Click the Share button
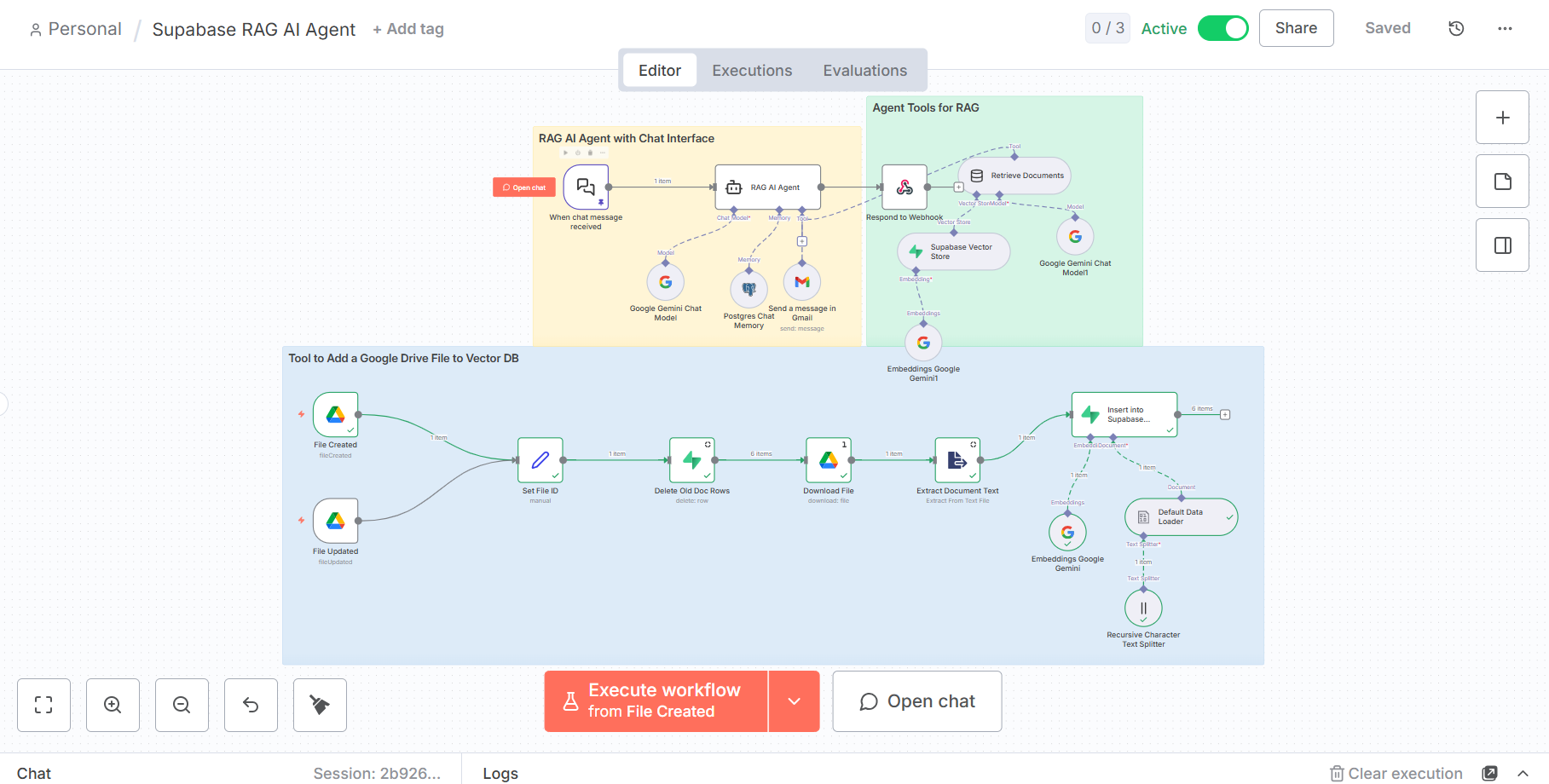 click(1296, 27)
